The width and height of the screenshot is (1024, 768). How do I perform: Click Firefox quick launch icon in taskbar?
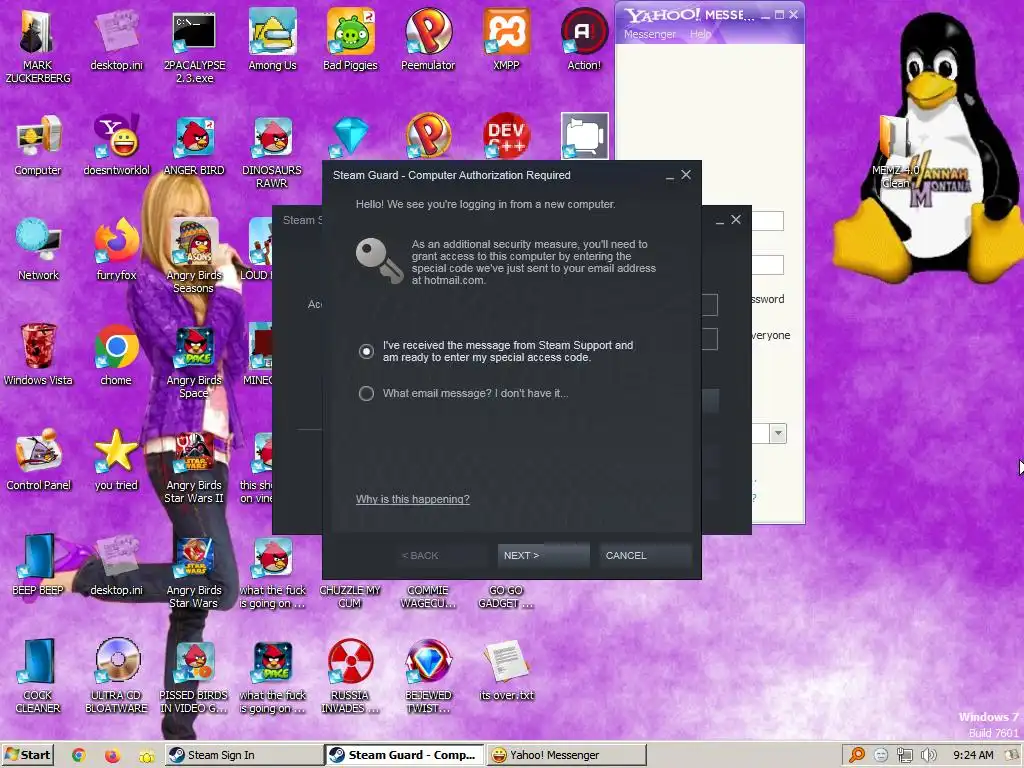(112, 755)
